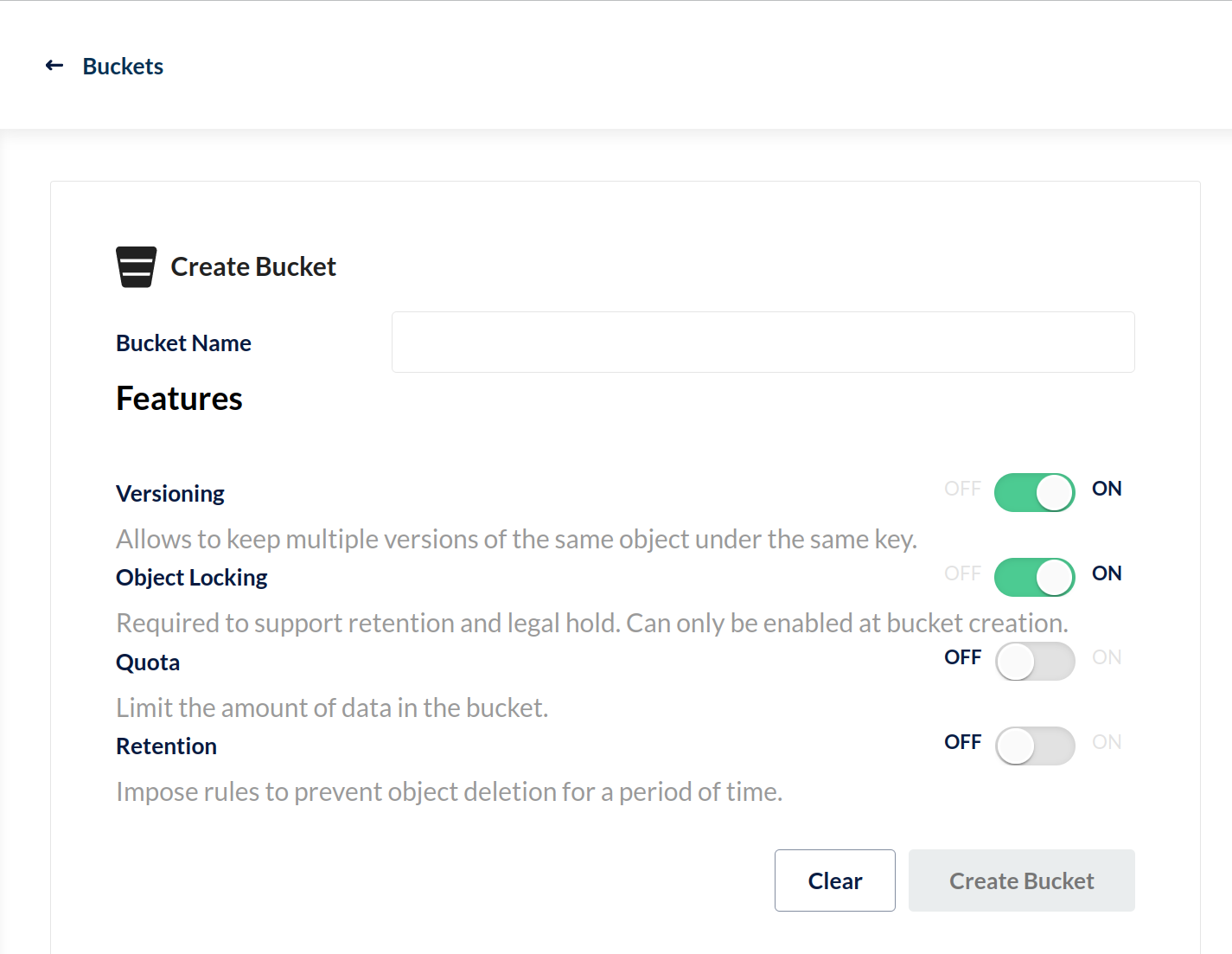Click the Bucket Name field label

[183, 343]
